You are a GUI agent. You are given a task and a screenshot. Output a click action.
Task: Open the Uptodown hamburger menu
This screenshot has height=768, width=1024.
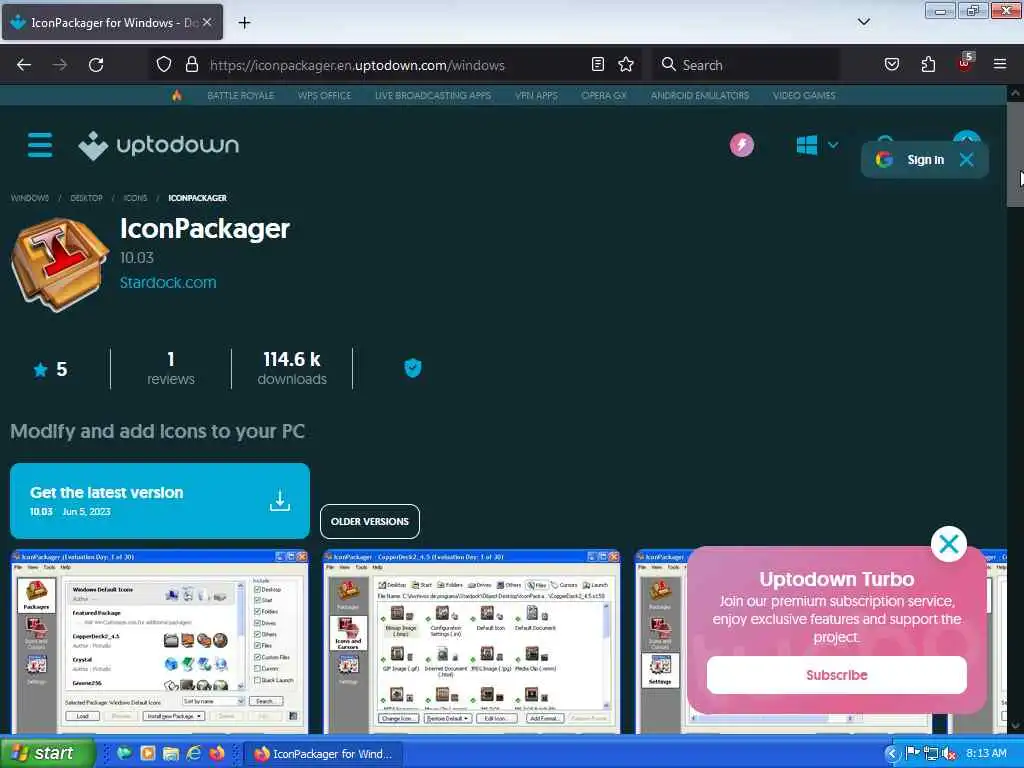point(40,145)
